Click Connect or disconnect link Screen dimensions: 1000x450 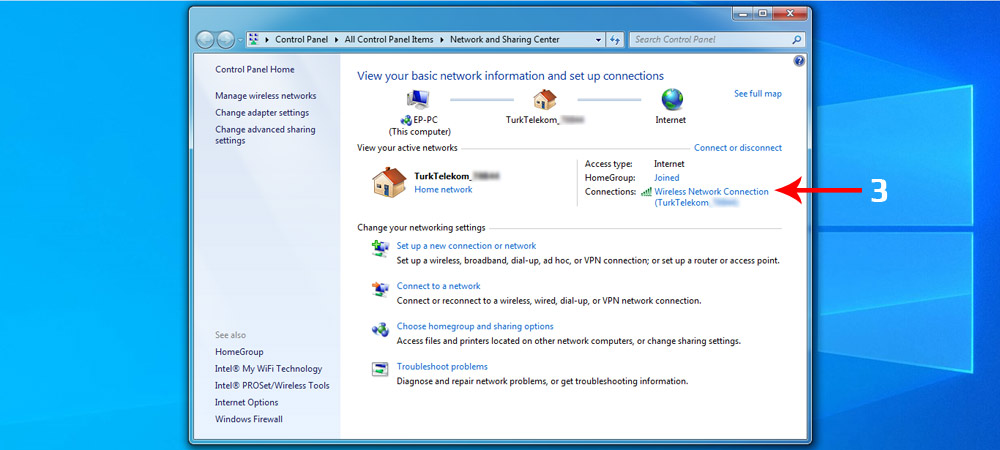point(738,148)
